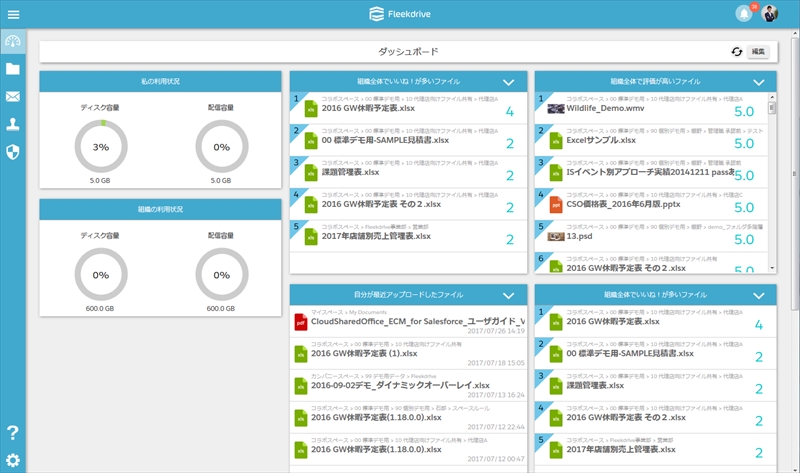
Task: Click rating 5.0 for Wildlife_Demo.wmv
Action: tap(744, 112)
